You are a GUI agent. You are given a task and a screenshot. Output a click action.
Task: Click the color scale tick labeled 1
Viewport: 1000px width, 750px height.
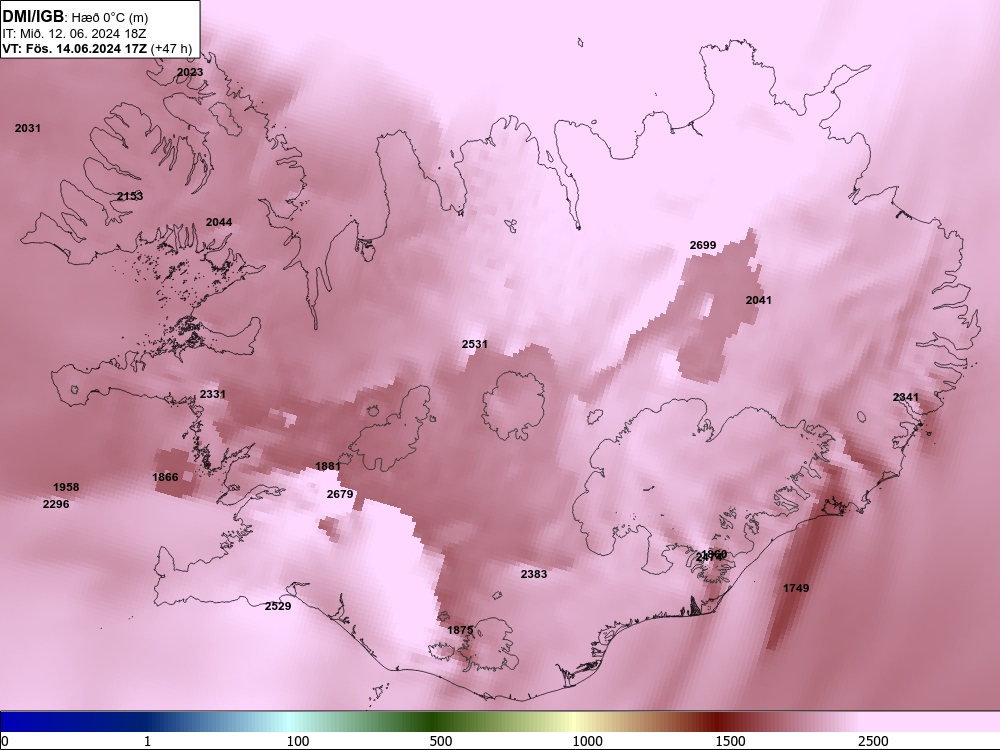click(x=147, y=741)
